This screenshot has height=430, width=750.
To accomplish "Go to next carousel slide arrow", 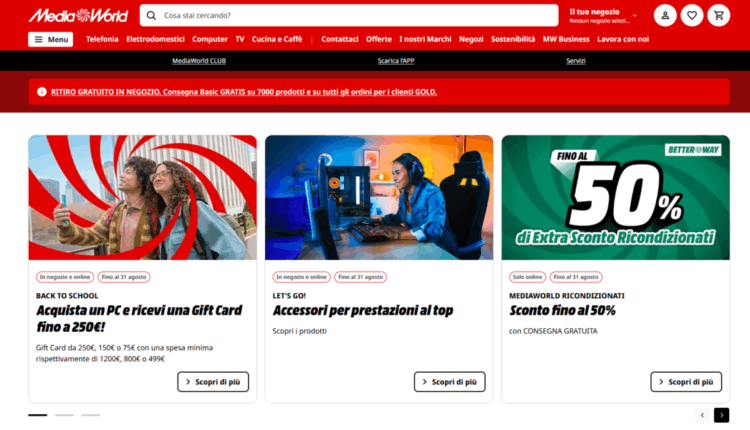I will pos(721,415).
